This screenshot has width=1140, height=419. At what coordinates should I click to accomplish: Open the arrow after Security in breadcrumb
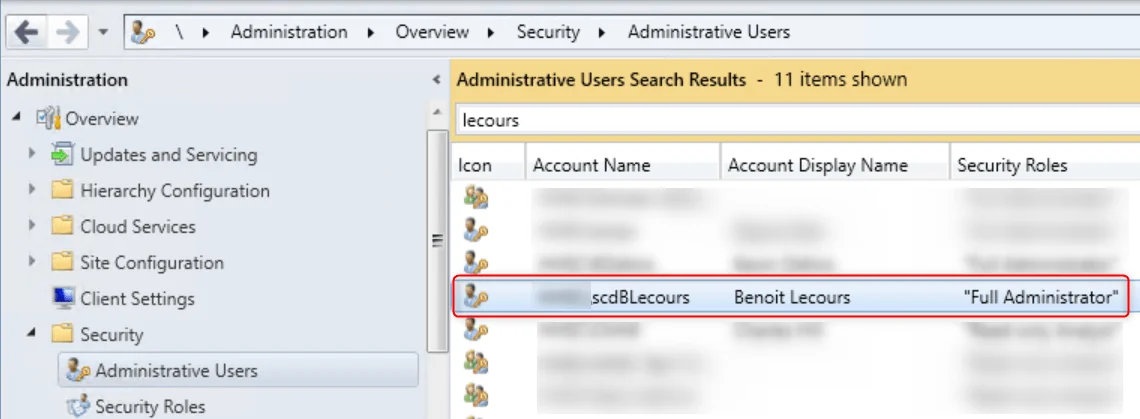tap(604, 33)
